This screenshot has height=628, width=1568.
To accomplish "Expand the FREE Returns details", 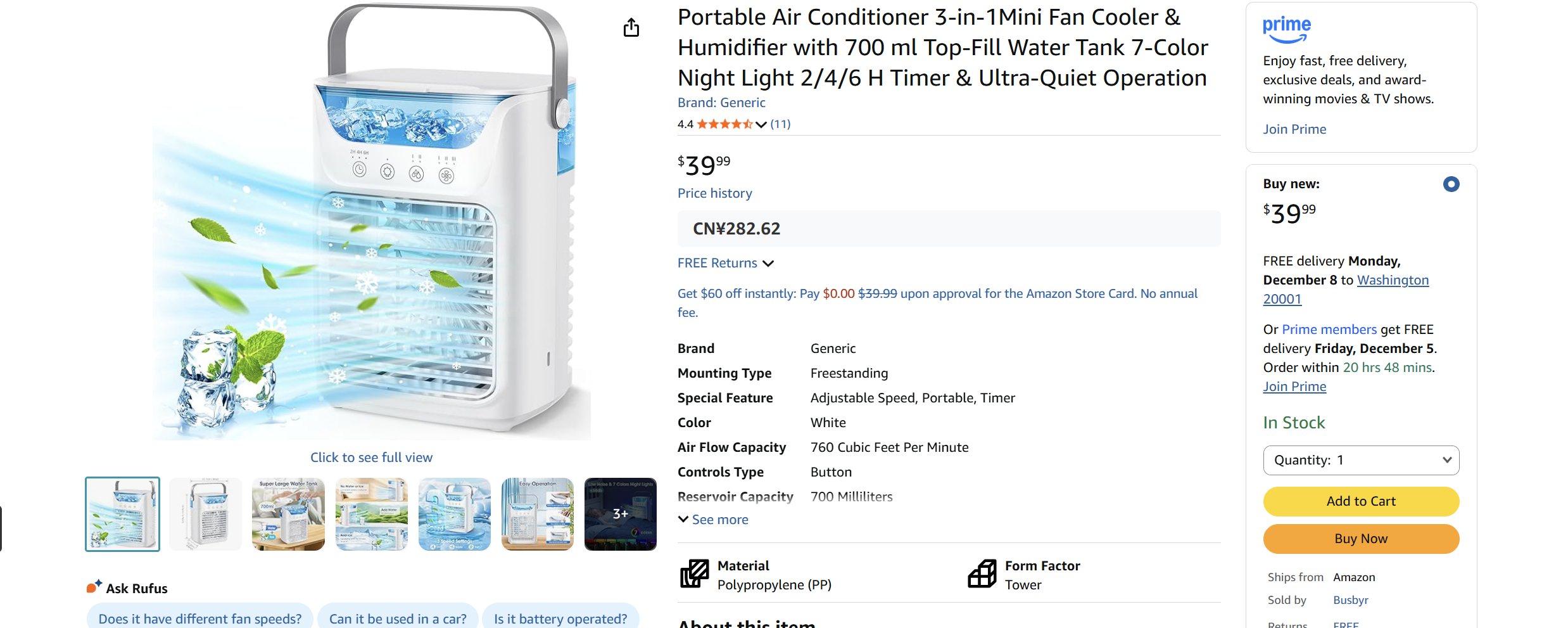I will pyautogui.click(x=768, y=263).
